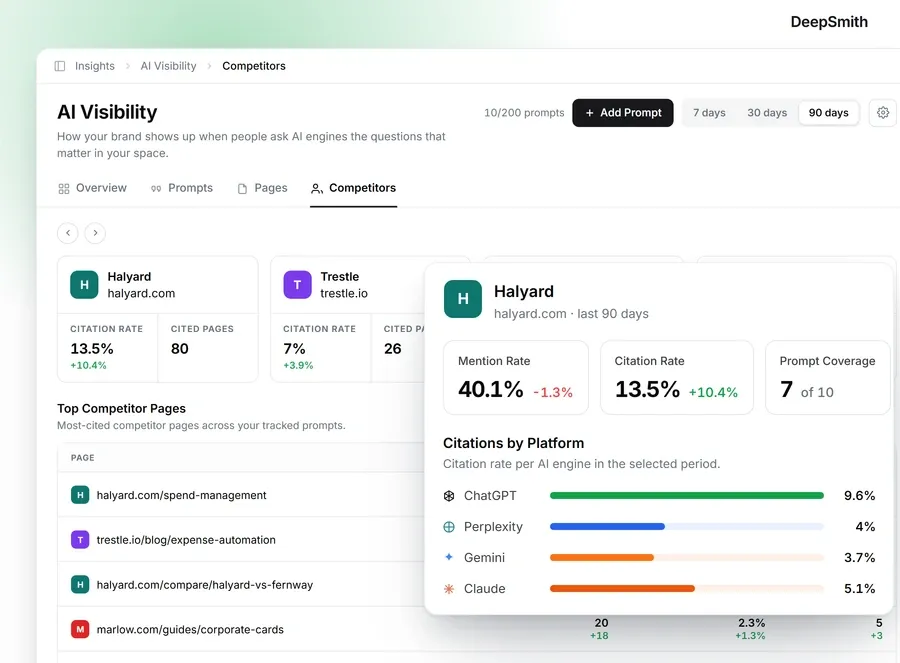
Task: Click Halyard avatar in competitor card
Action: [x=84, y=285]
